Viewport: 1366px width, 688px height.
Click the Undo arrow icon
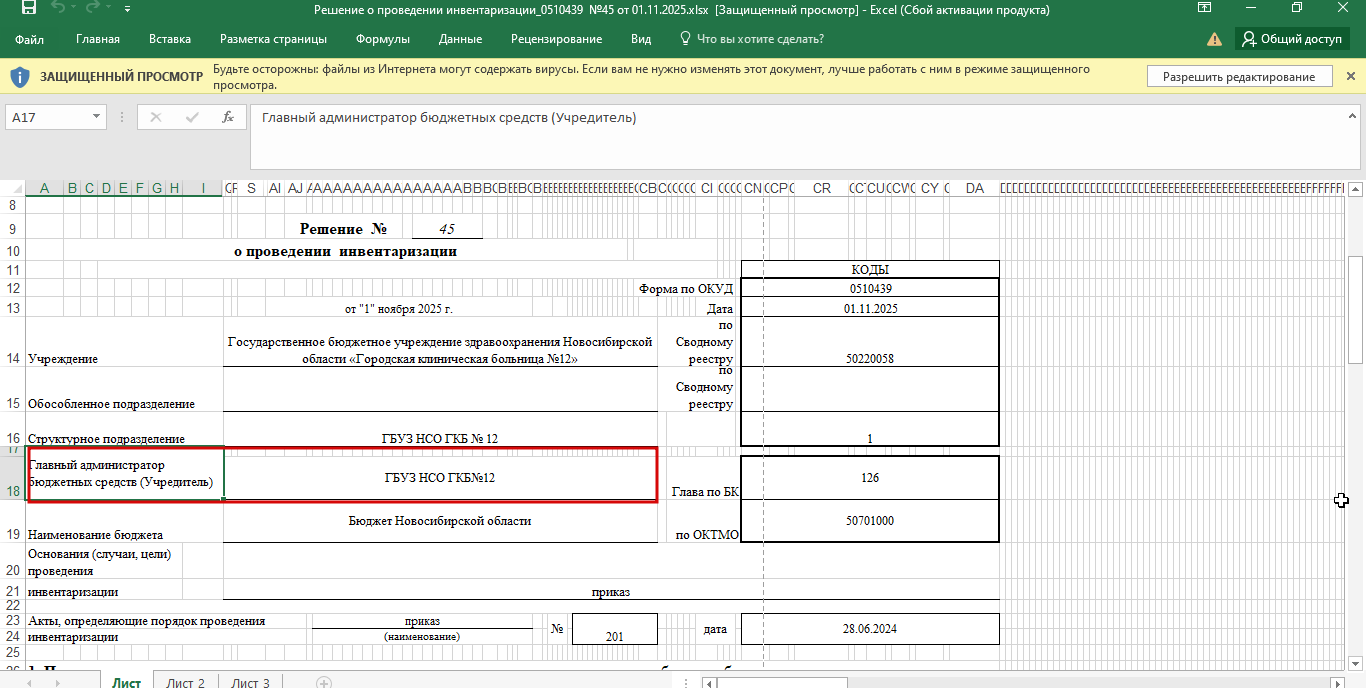tap(58, 9)
